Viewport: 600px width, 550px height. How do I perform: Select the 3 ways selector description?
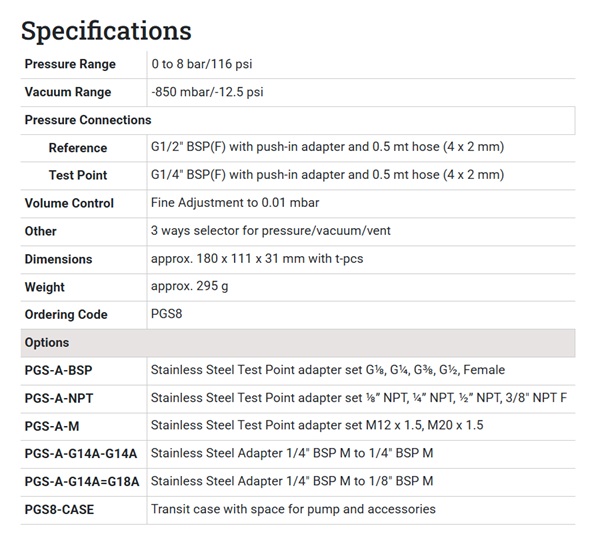tap(270, 231)
